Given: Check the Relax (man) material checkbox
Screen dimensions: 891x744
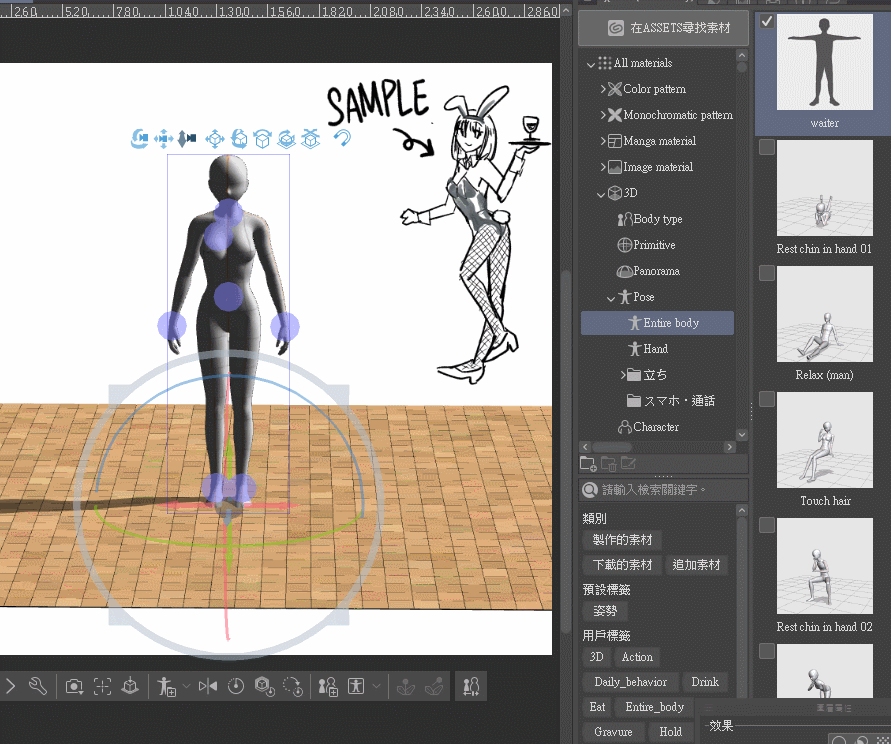Looking at the screenshot, I should (x=767, y=273).
